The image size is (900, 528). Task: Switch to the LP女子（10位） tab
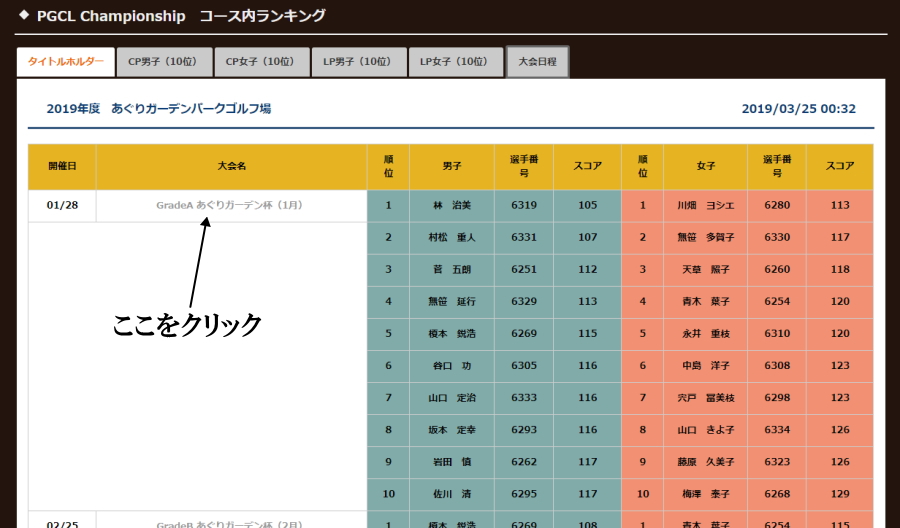(x=455, y=62)
